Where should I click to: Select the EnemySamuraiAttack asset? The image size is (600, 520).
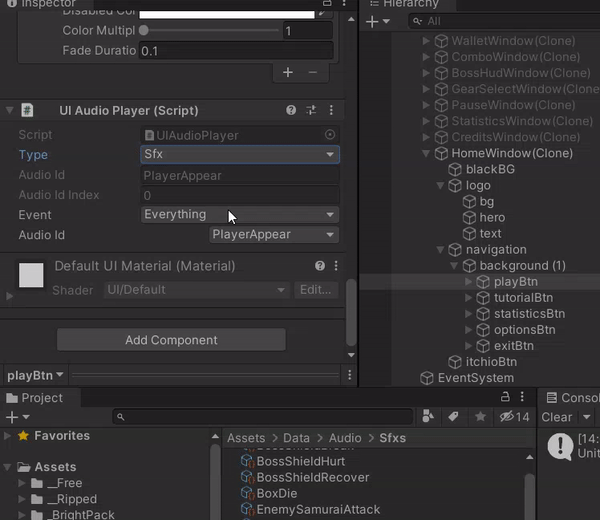311,510
